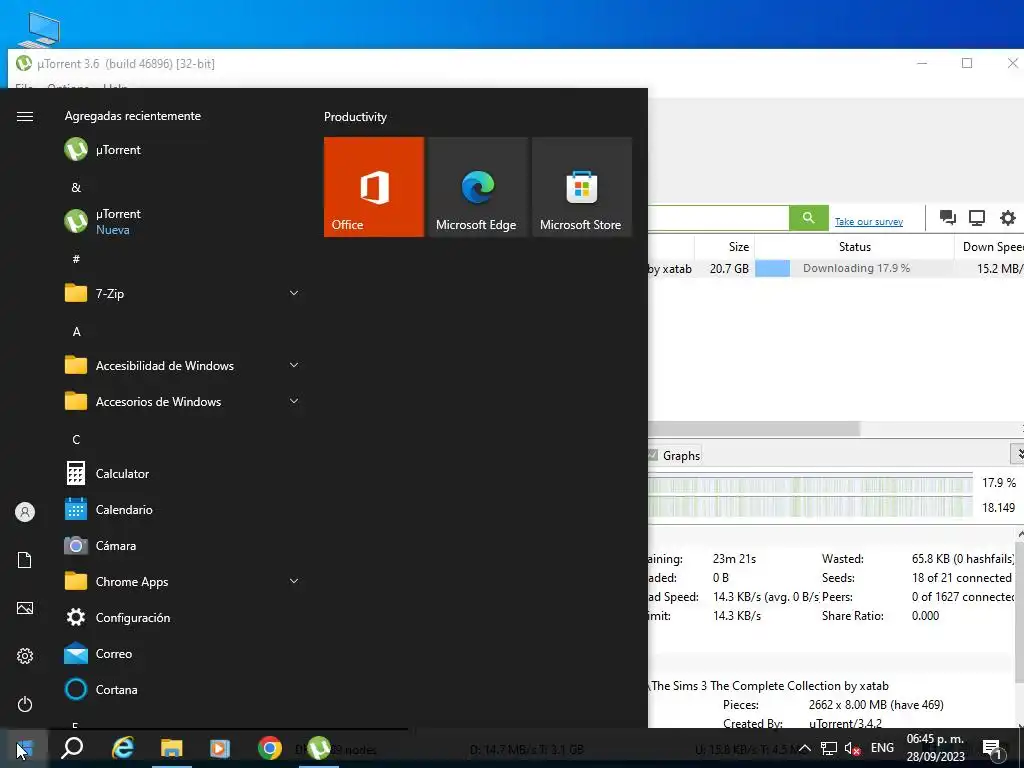Click the A letter group header
The width and height of the screenshot is (1024, 768).
click(x=76, y=332)
